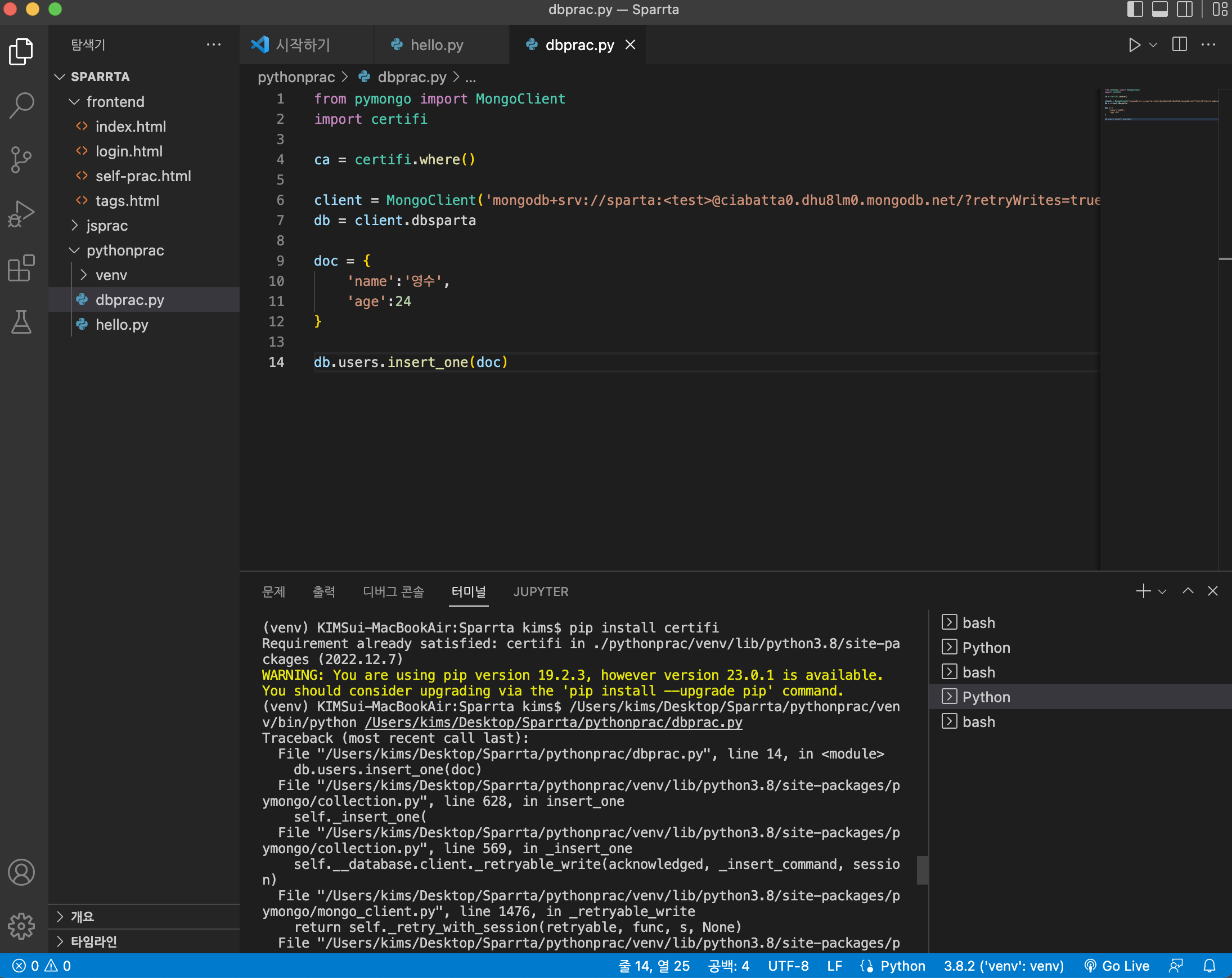Customize layout icon in title bar
Image resolution: width=1232 pixels, height=978 pixels.
[1219, 10]
